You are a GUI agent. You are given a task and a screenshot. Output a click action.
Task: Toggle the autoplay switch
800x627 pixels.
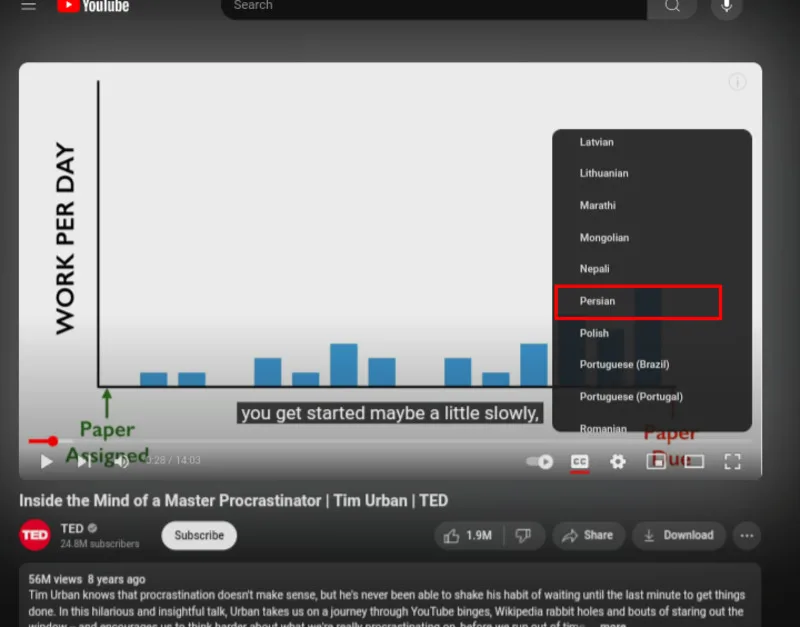tap(540, 462)
